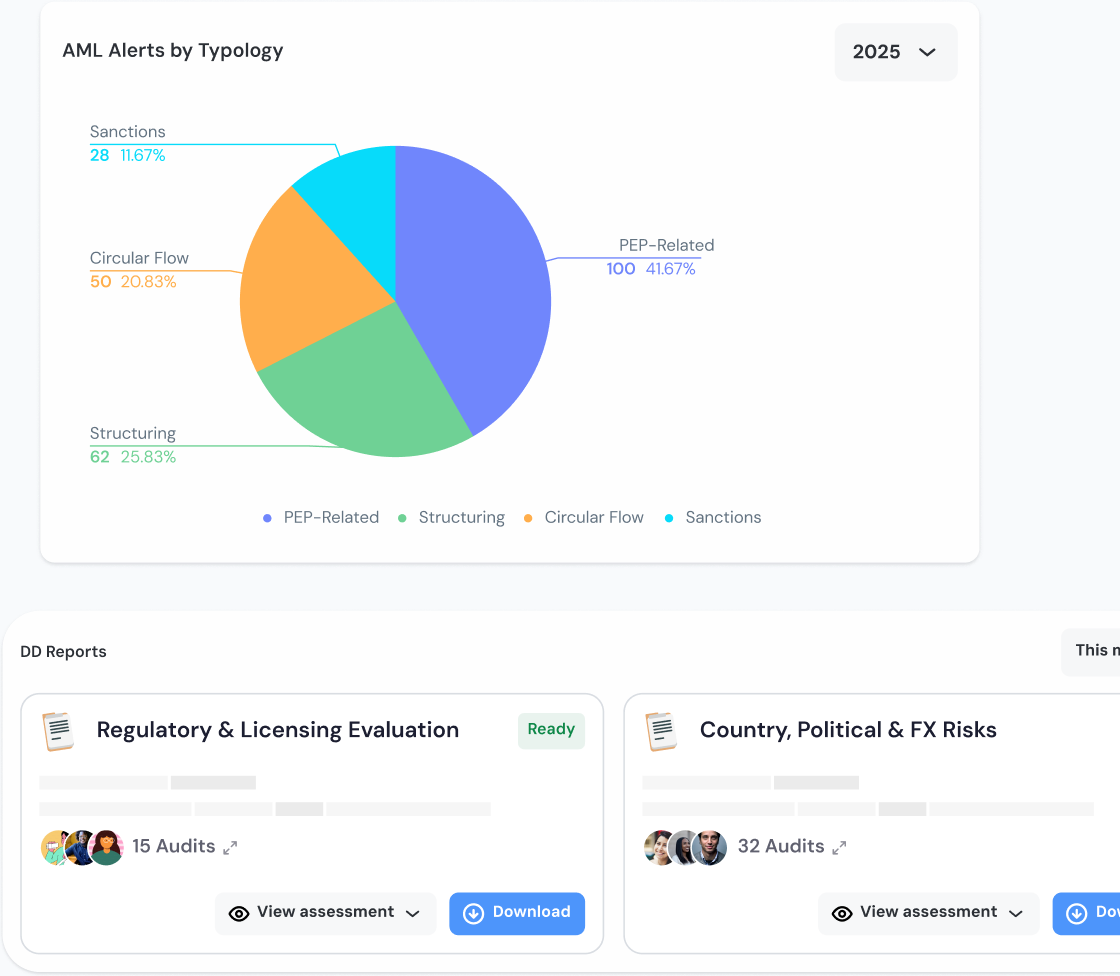Click the Sanctions legend color dot
Screen dimensions: 1120x976
[669, 518]
